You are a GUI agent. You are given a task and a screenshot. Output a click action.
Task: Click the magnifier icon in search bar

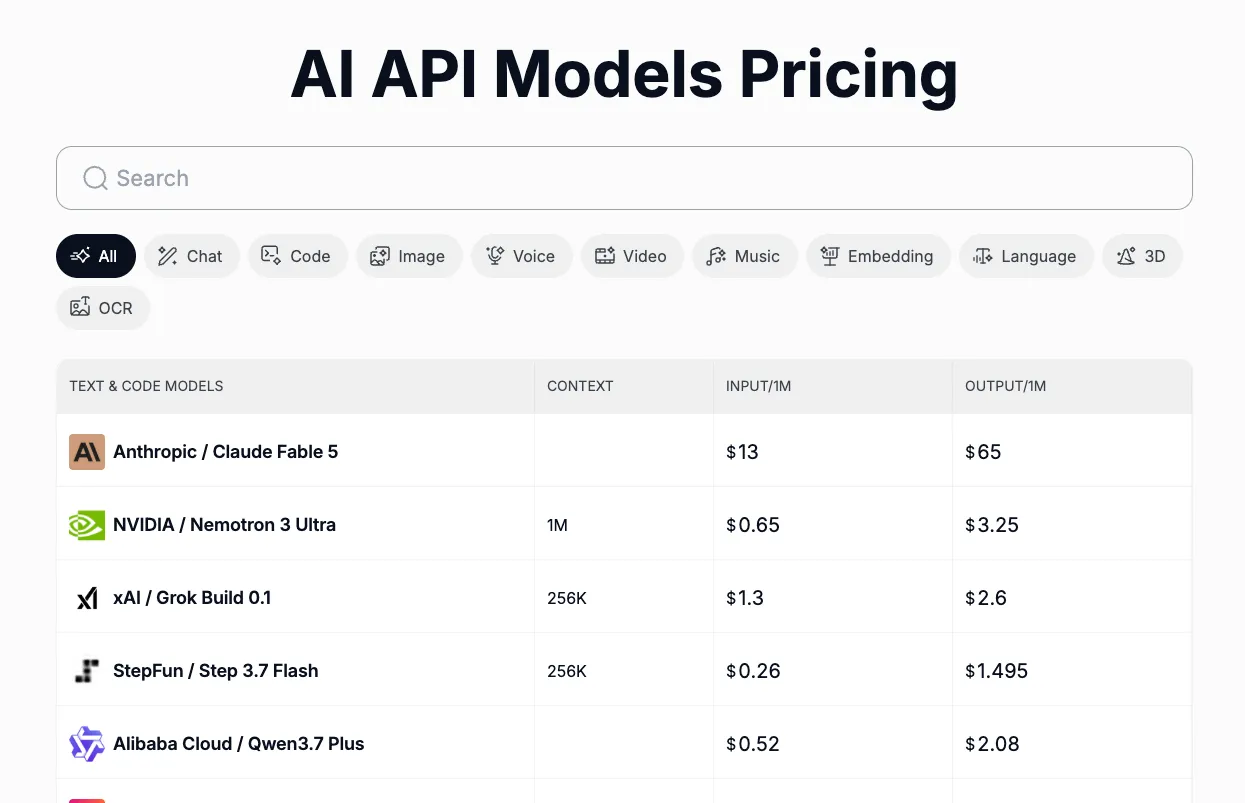click(95, 178)
